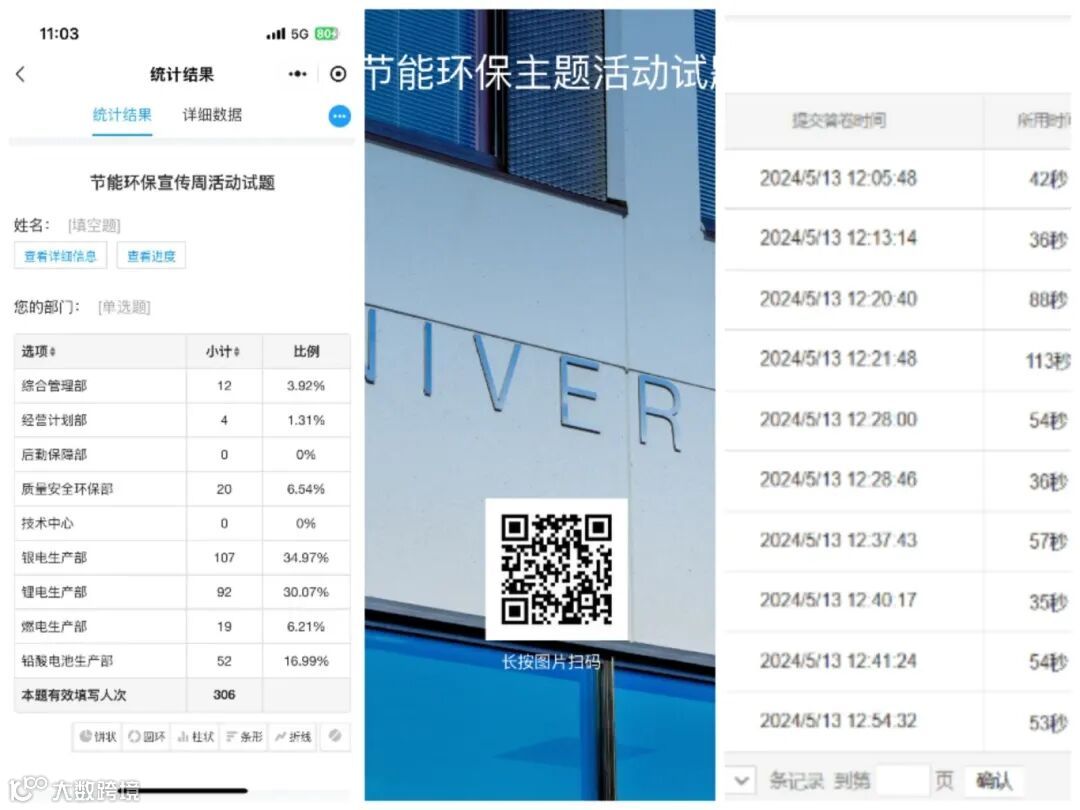Image resolution: width=1080 pixels, height=810 pixels.
Task: Click the survey title 节能环保宣传周活动试题
Action: [183, 183]
